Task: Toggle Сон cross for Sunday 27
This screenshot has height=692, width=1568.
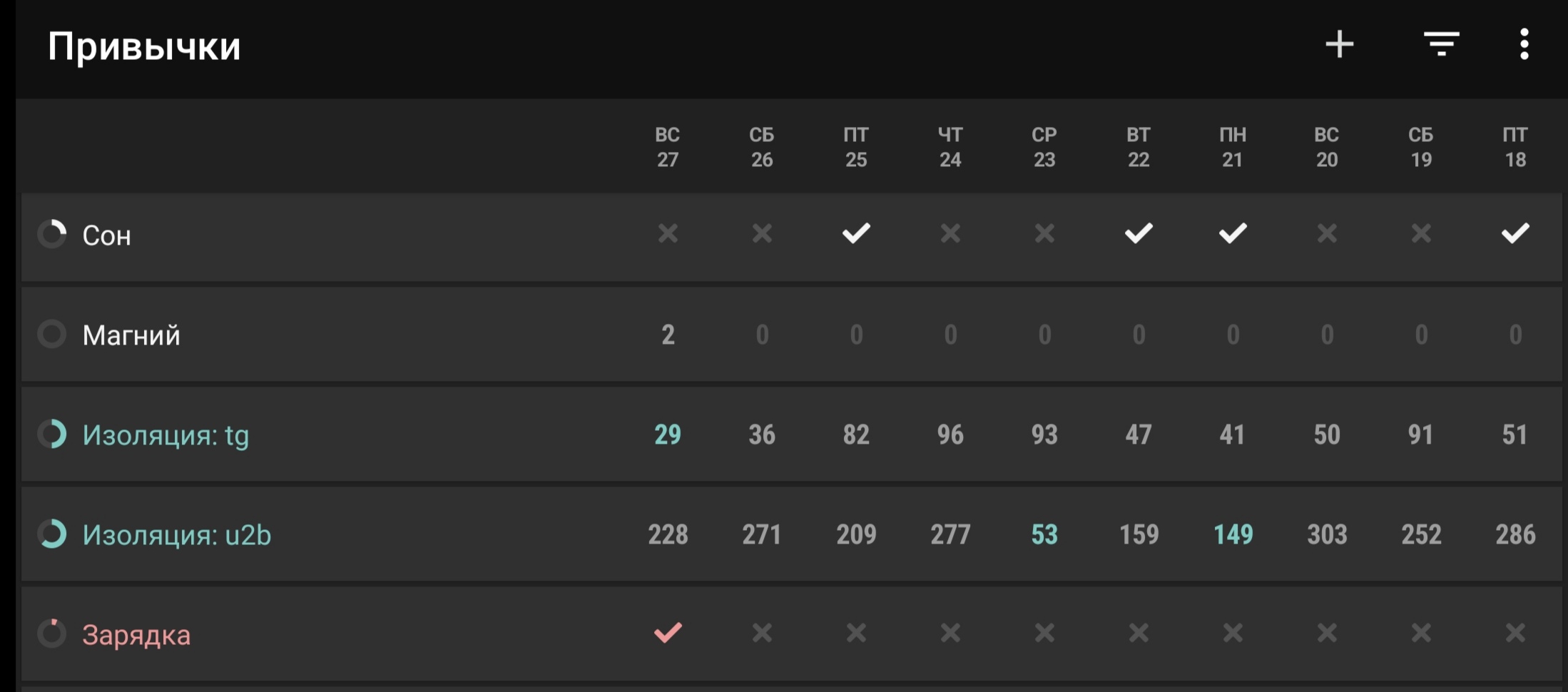Action: coord(668,233)
